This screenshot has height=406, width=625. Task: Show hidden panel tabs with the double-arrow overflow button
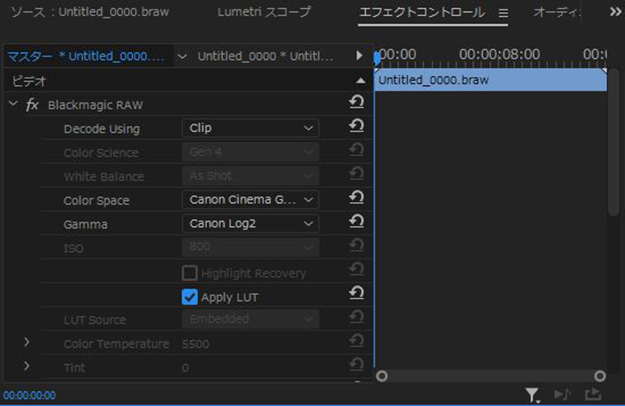click(x=615, y=13)
